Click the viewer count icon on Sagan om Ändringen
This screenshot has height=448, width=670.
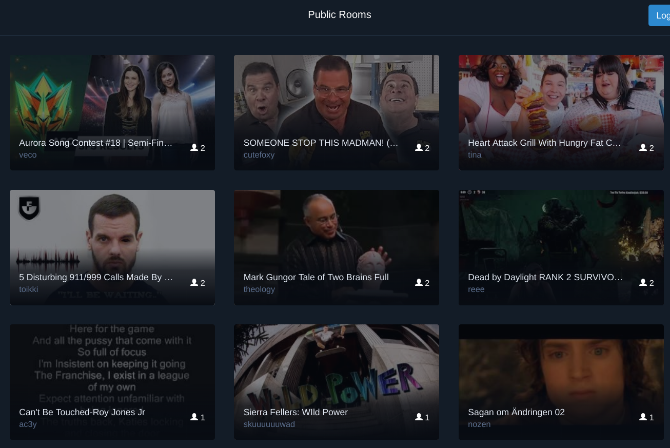[643, 417]
